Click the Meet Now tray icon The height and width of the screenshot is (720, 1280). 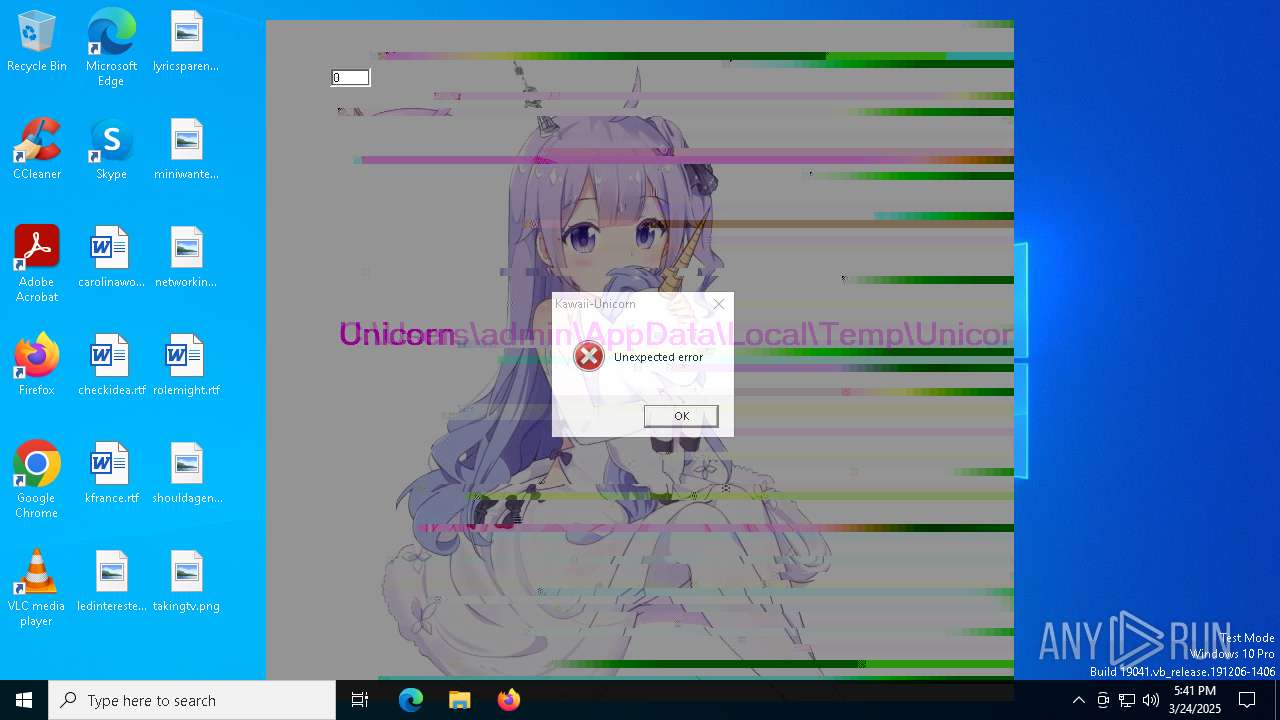pyautogui.click(x=1103, y=700)
